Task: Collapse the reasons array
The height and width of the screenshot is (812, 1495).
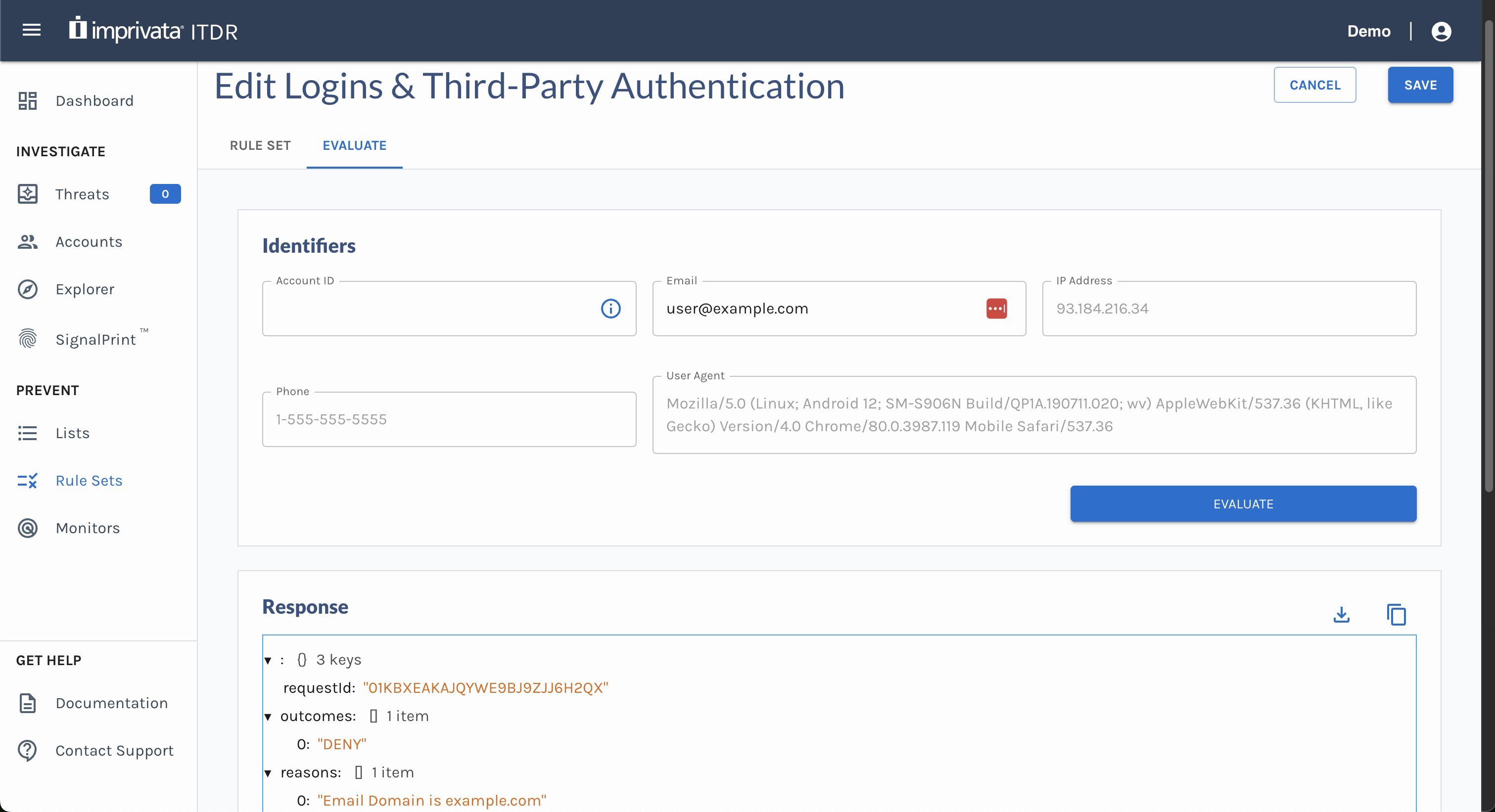Action: click(268, 773)
